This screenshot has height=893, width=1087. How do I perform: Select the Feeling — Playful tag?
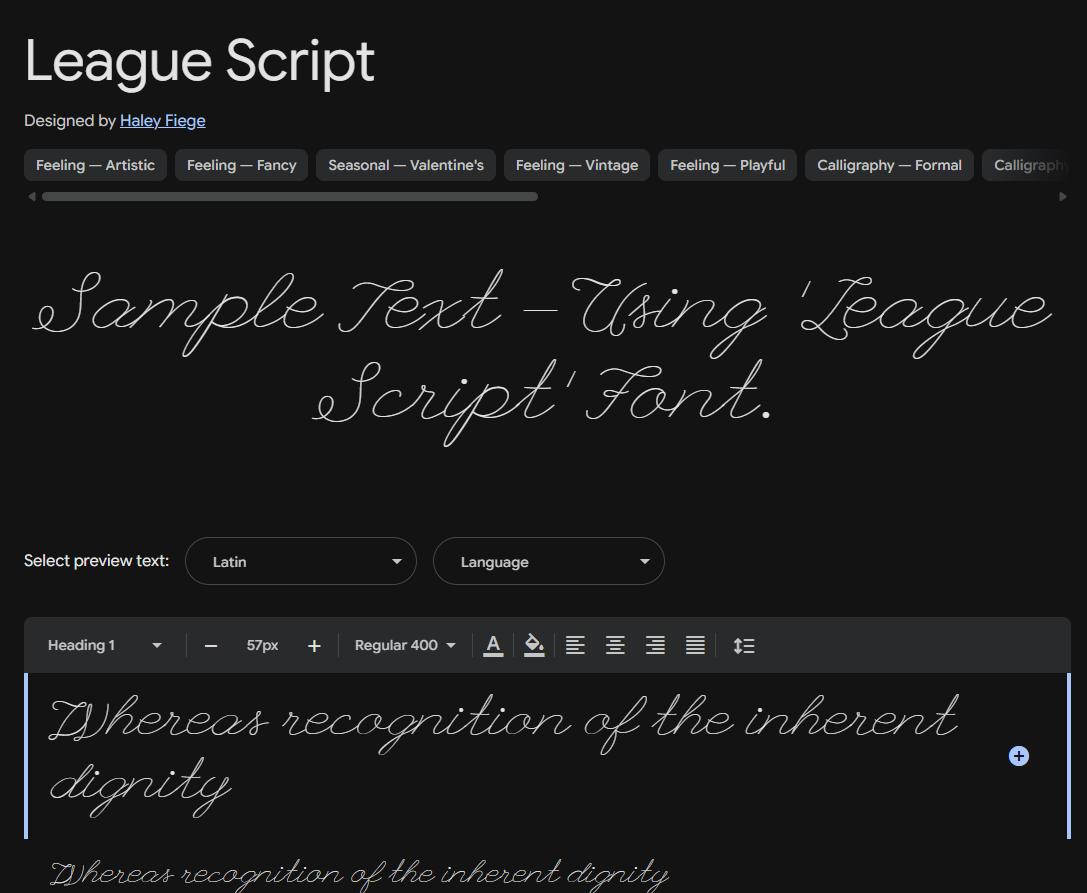[x=727, y=165]
